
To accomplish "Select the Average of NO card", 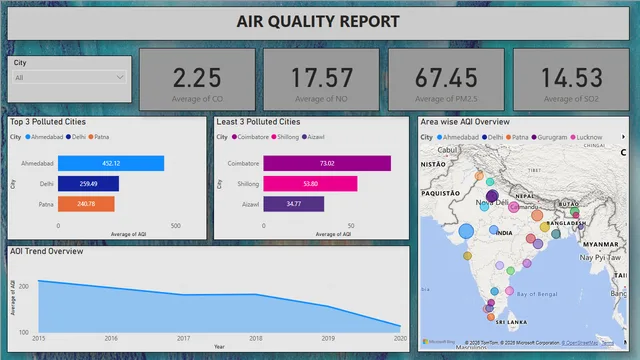I will pyautogui.click(x=321, y=80).
